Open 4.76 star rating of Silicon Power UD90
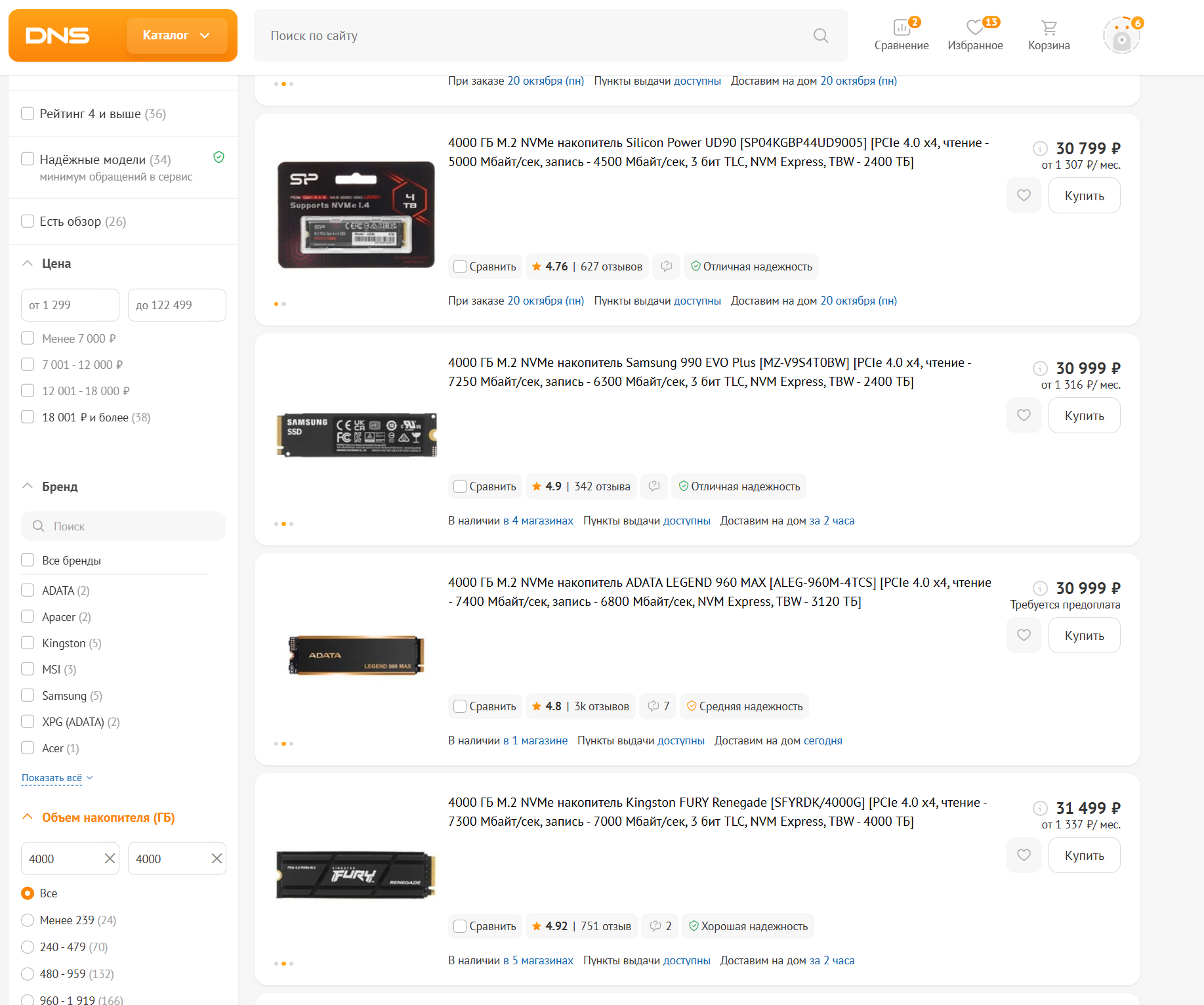The image size is (1204, 1005). point(588,267)
